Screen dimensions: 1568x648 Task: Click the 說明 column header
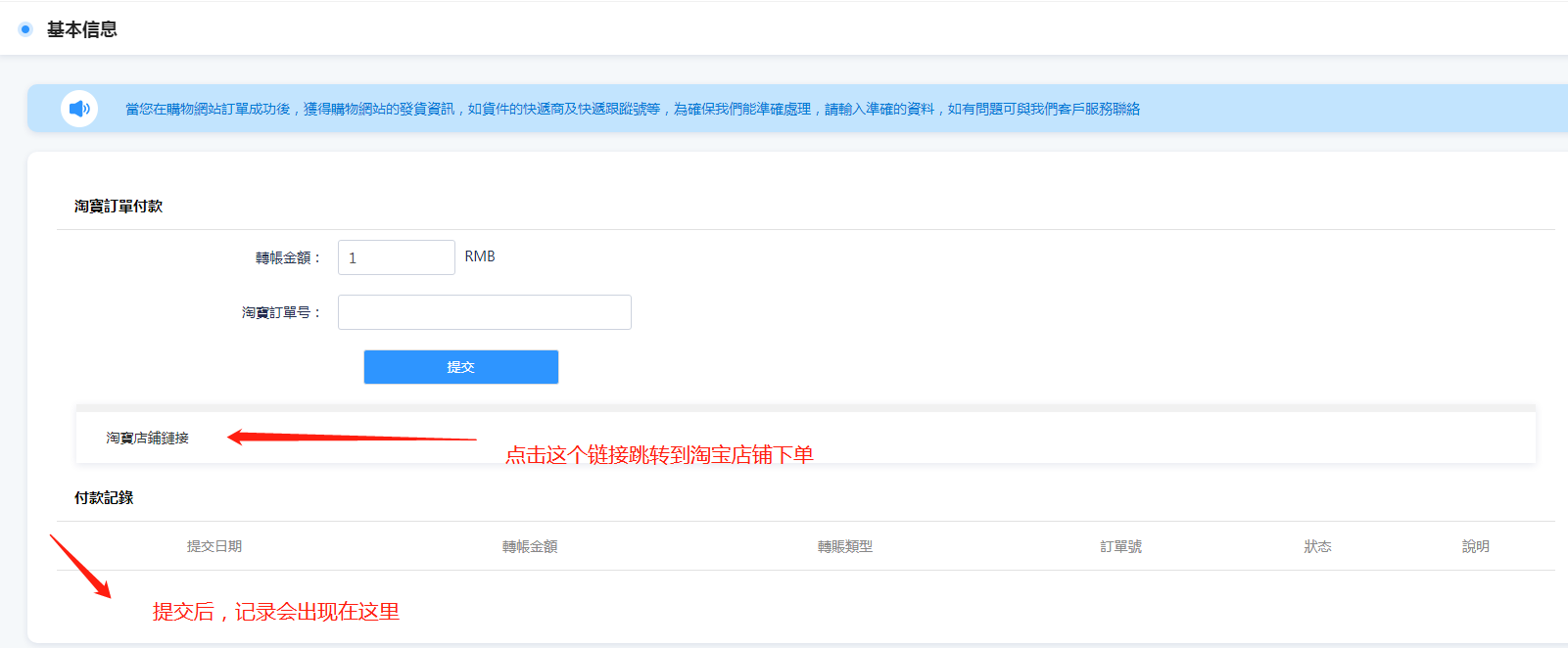point(1475,546)
